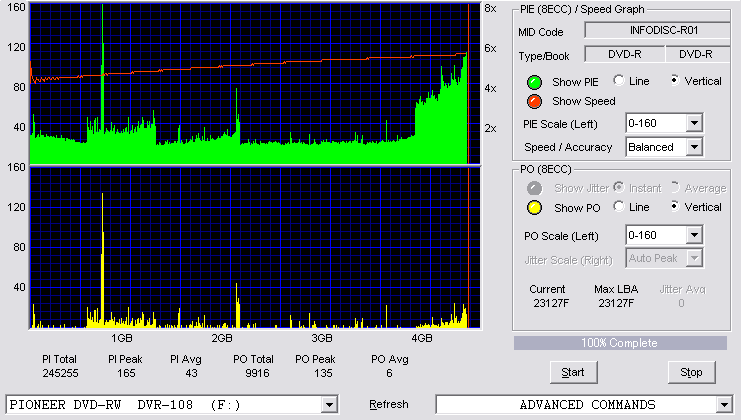Image resolution: width=742 pixels, height=420 pixels.
Task: Select Vertical mode for PIE graph
Action: pos(675,80)
